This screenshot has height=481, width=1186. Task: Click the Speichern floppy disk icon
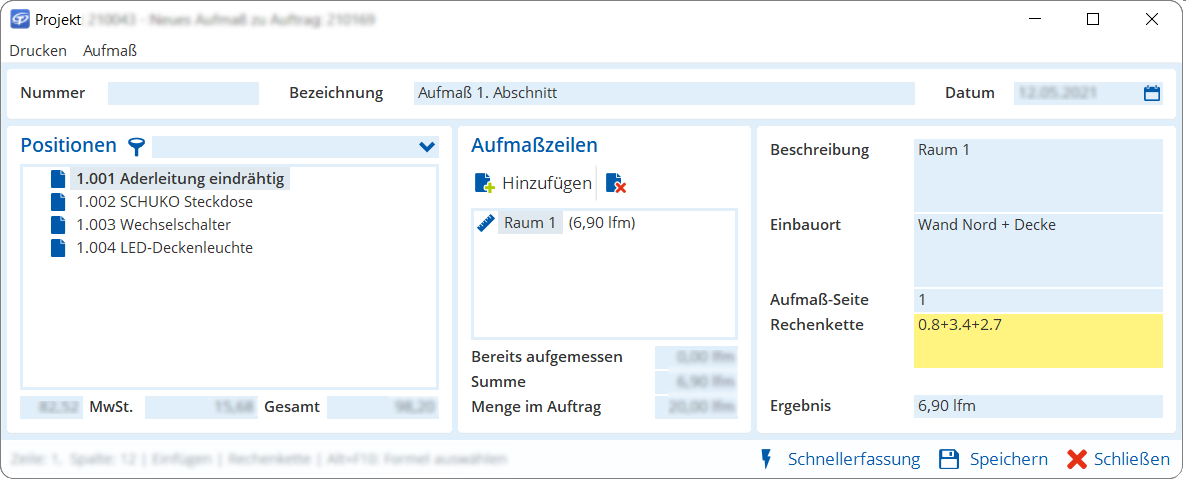(949, 459)
